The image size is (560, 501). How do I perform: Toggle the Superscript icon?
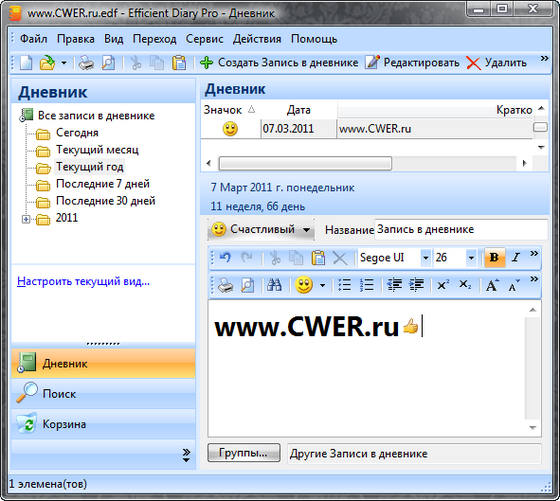point(443,285)
